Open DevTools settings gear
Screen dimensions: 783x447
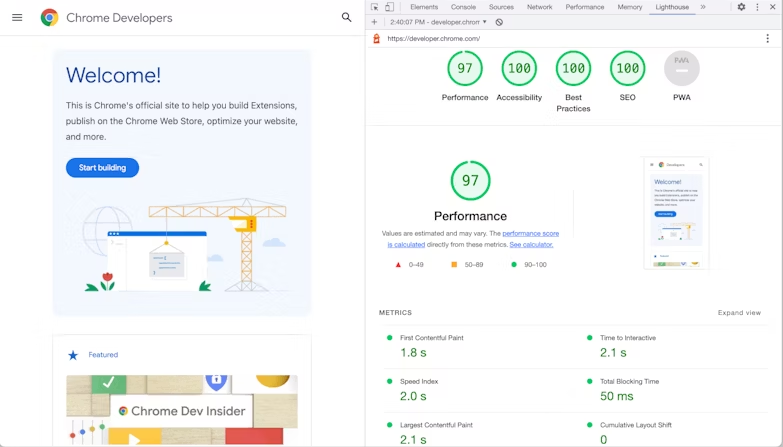pyautogui.click(x=742, y=7)
